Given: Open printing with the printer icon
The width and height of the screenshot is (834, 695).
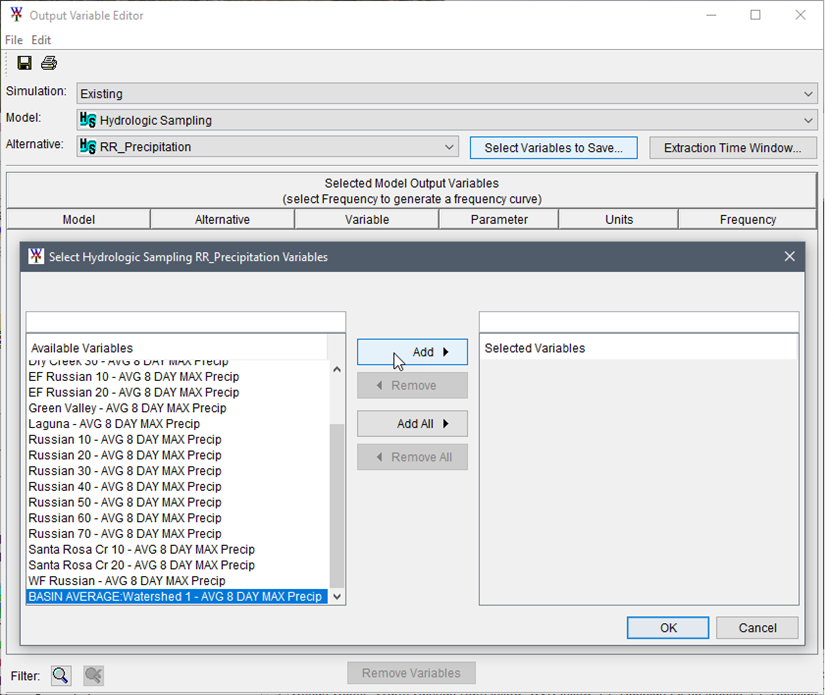Looking at the screenshot, I should click(x=48, y=62).
